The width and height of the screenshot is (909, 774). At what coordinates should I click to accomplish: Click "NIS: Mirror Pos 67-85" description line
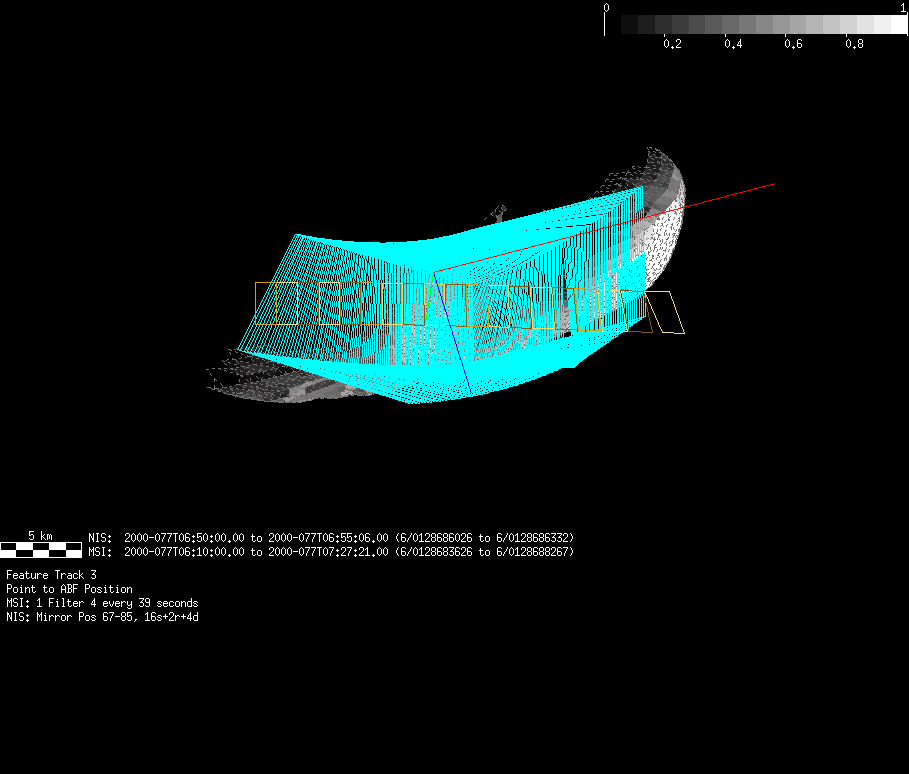coord(102,617)
